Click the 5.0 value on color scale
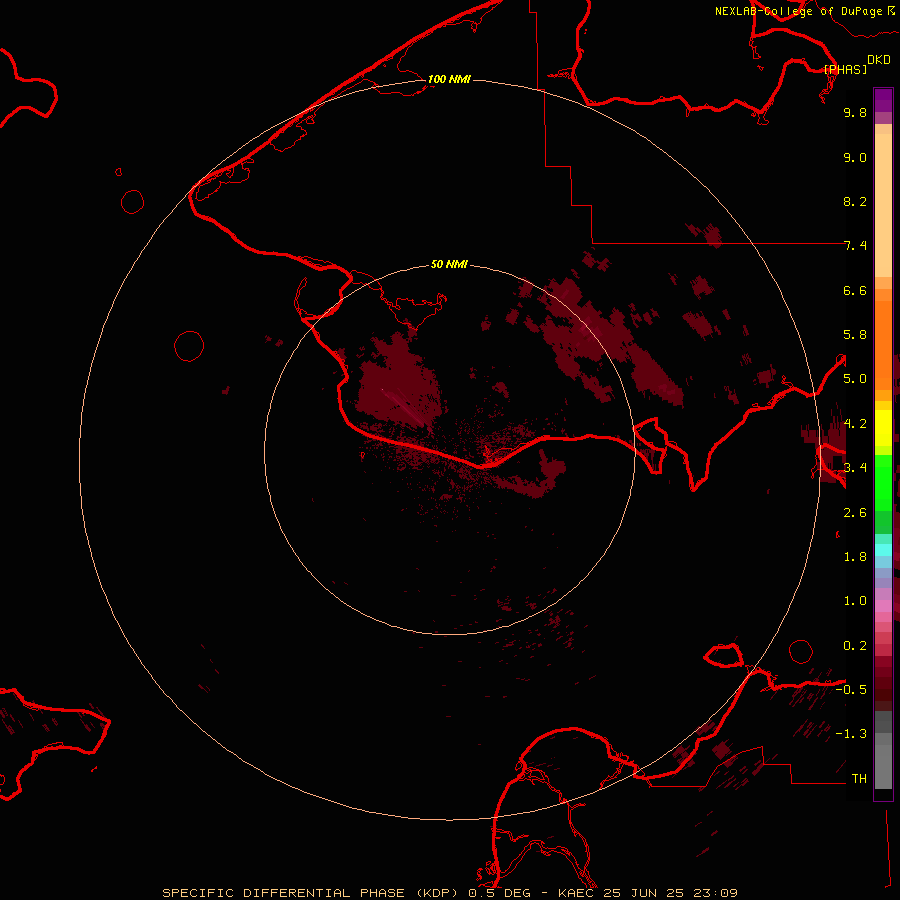Viewport: 900px width, 900px height. (x=855, y=379)
